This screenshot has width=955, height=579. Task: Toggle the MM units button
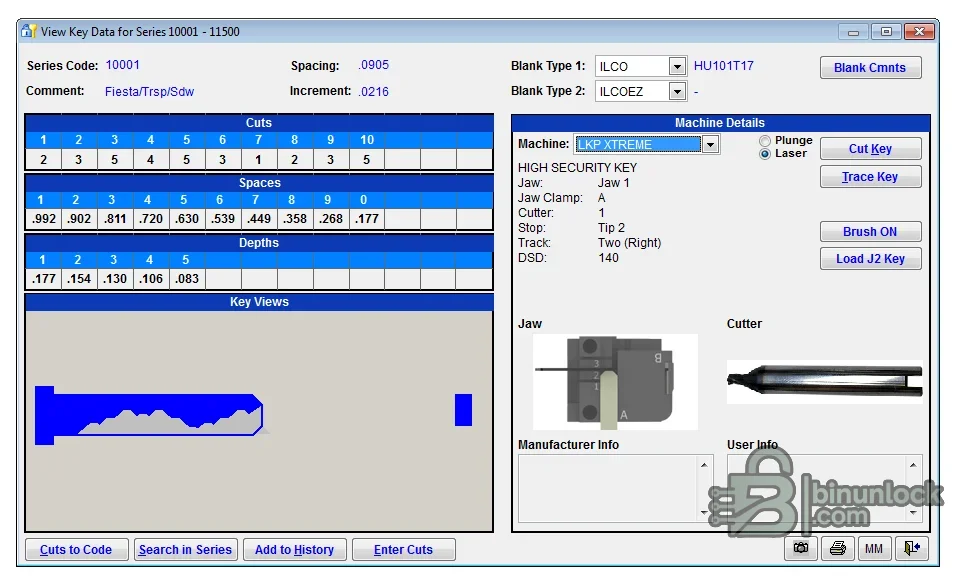(874, 549)
